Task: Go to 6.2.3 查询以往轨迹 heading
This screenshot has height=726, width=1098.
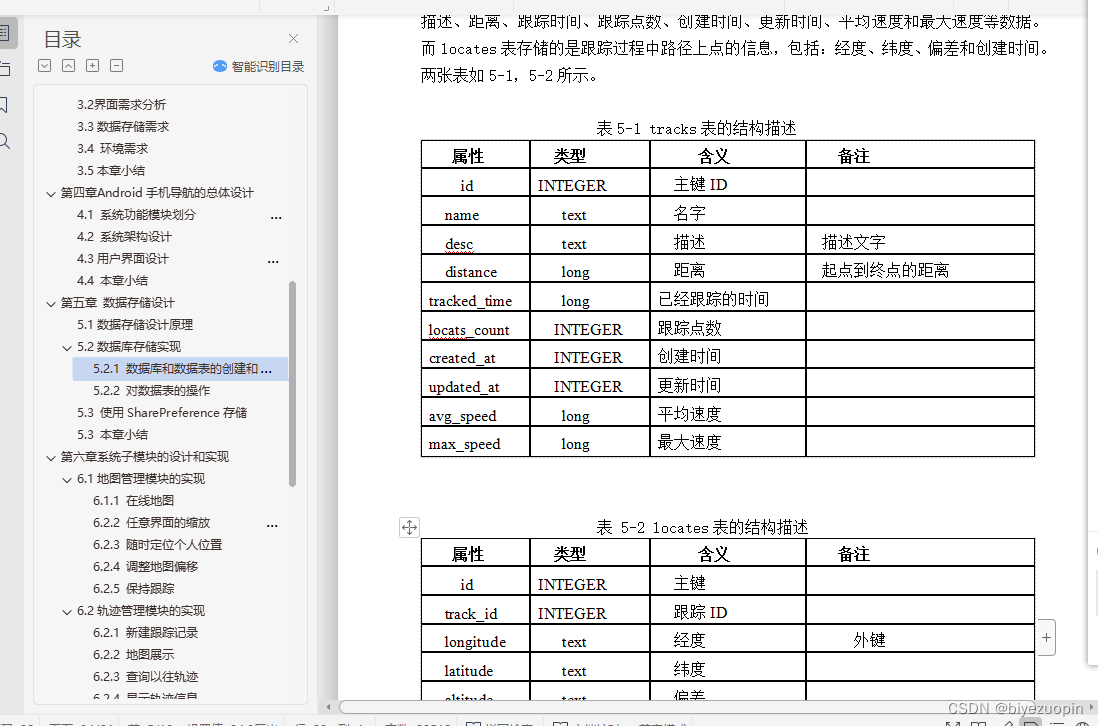Action: pos(146,677)
